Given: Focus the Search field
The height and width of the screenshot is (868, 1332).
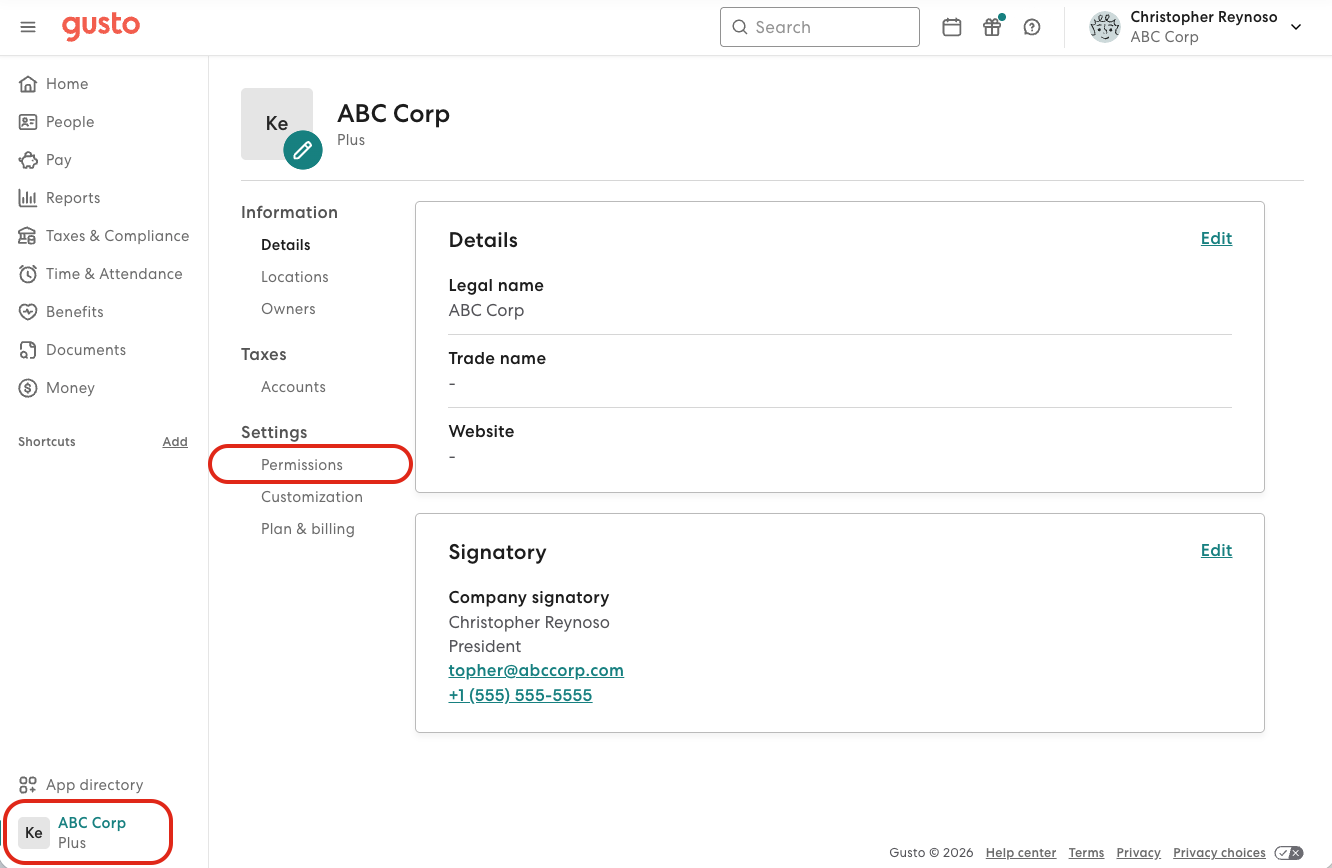Looking at the screenshot, I should tap(820, 27).
